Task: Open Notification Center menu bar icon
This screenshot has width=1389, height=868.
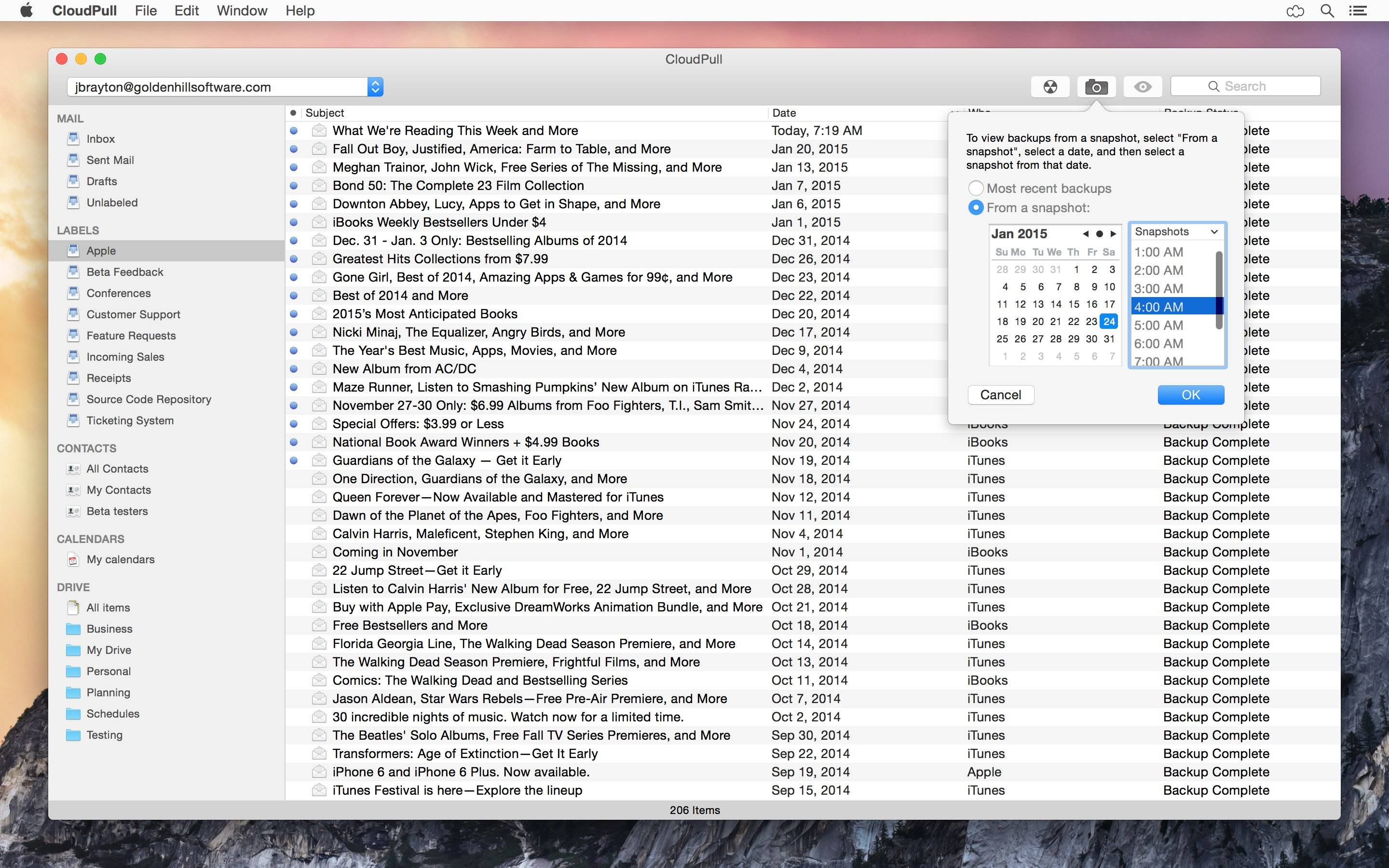Action: pyautogui.click(x=1358, y=10)
